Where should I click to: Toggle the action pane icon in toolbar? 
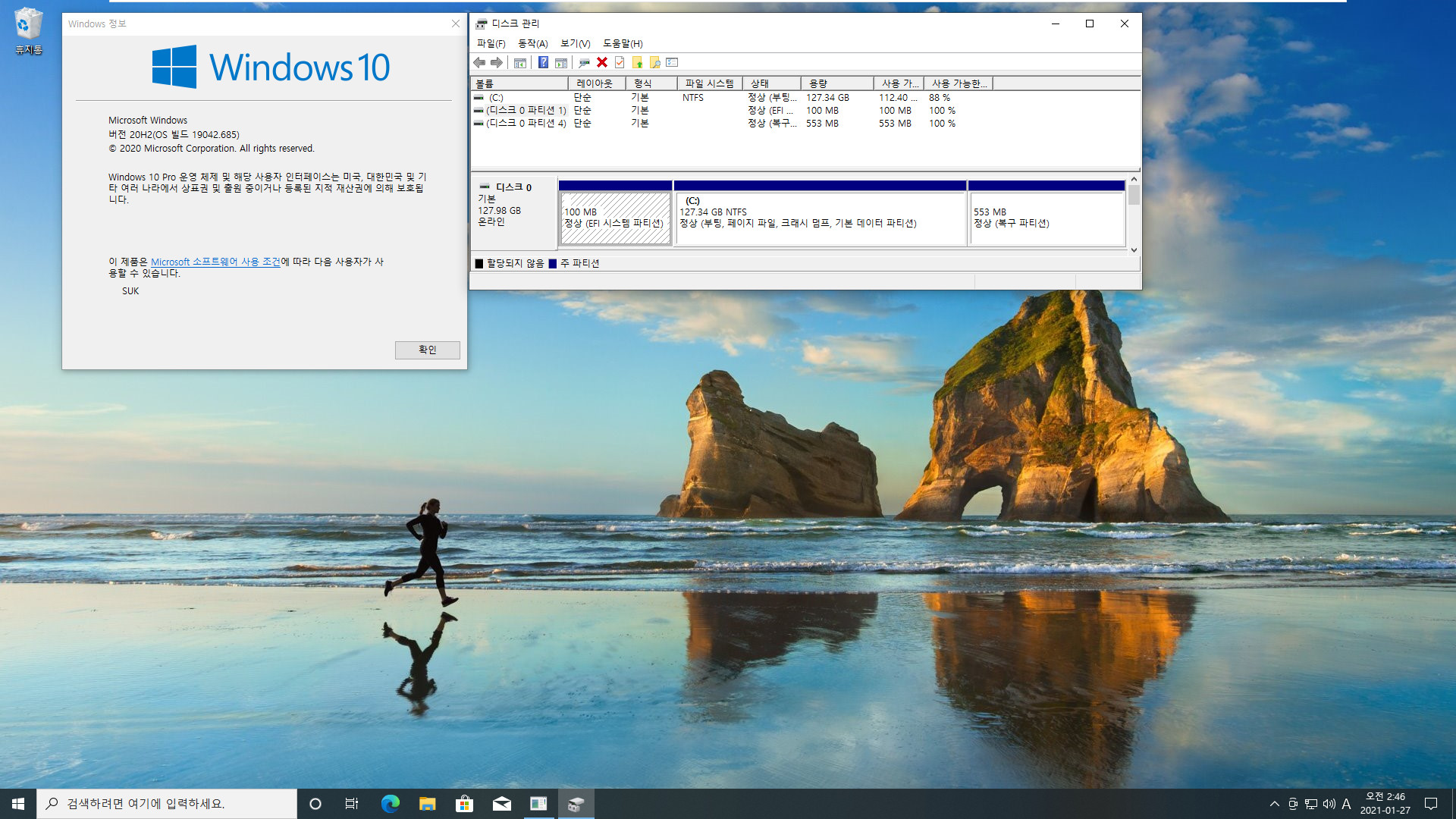point(561,63)
